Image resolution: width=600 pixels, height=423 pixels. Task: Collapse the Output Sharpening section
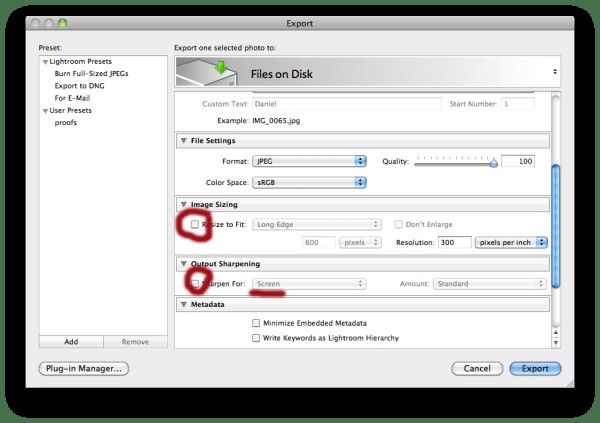[x=184, y=264]
